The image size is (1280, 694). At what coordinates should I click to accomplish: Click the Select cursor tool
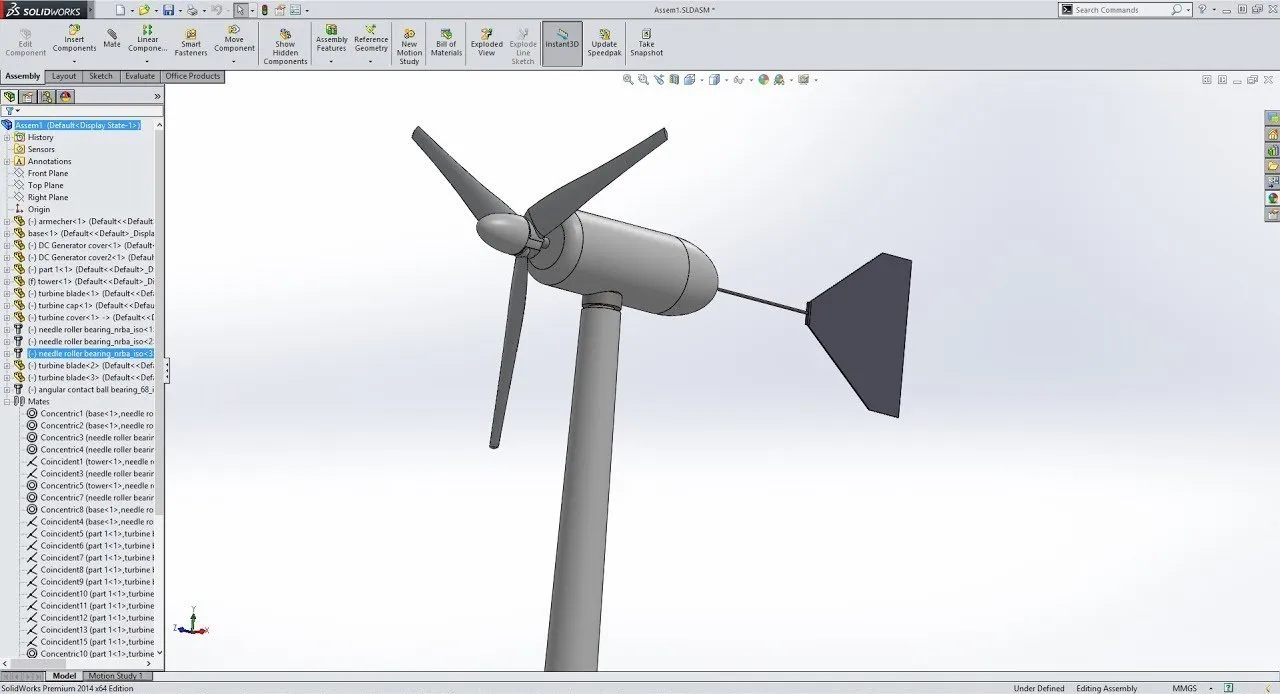240,10
